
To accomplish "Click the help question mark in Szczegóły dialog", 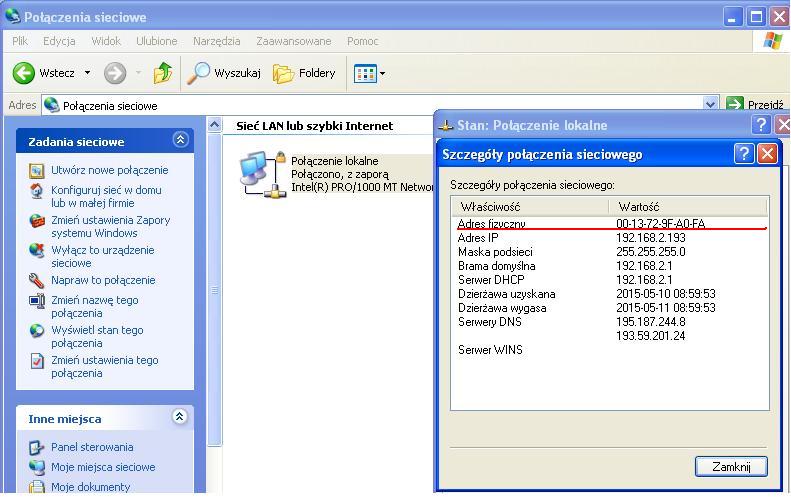I will pos(744,154).
